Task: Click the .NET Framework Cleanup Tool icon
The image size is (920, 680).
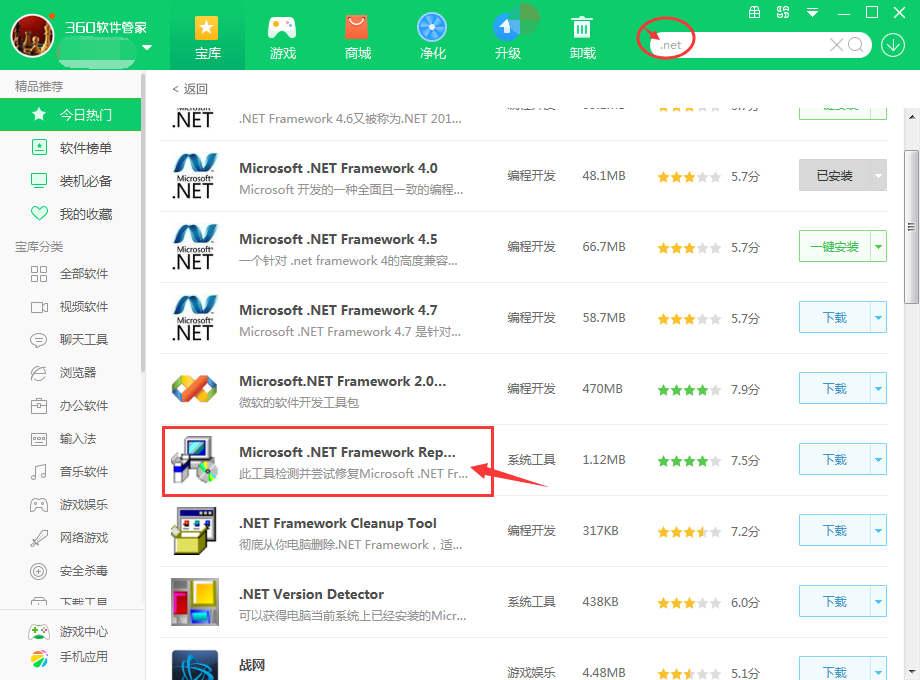Action: click(194, 532)
